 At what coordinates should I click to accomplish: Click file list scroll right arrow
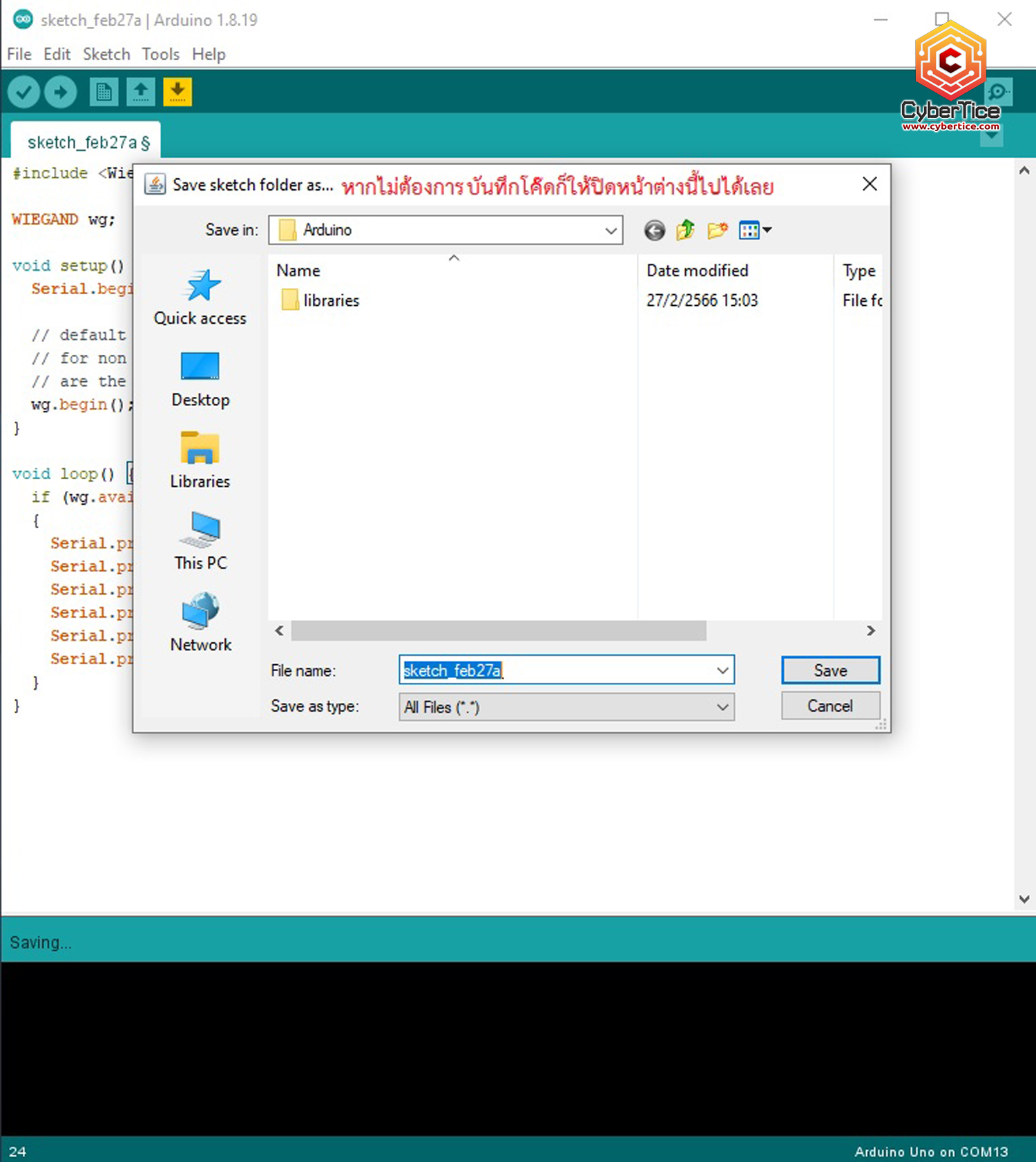point(871,630)
